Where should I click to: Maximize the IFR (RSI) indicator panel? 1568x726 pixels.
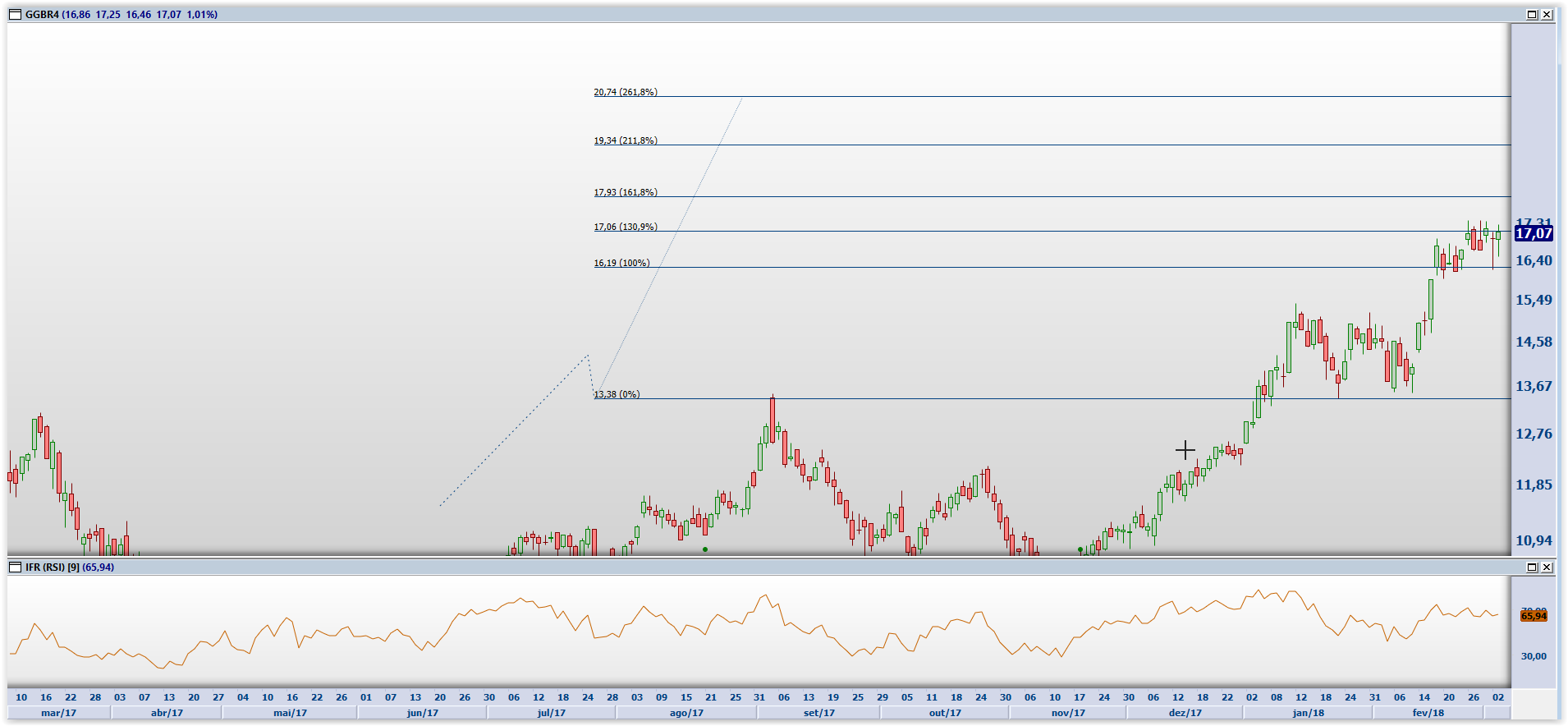[x=1532, y=567]
